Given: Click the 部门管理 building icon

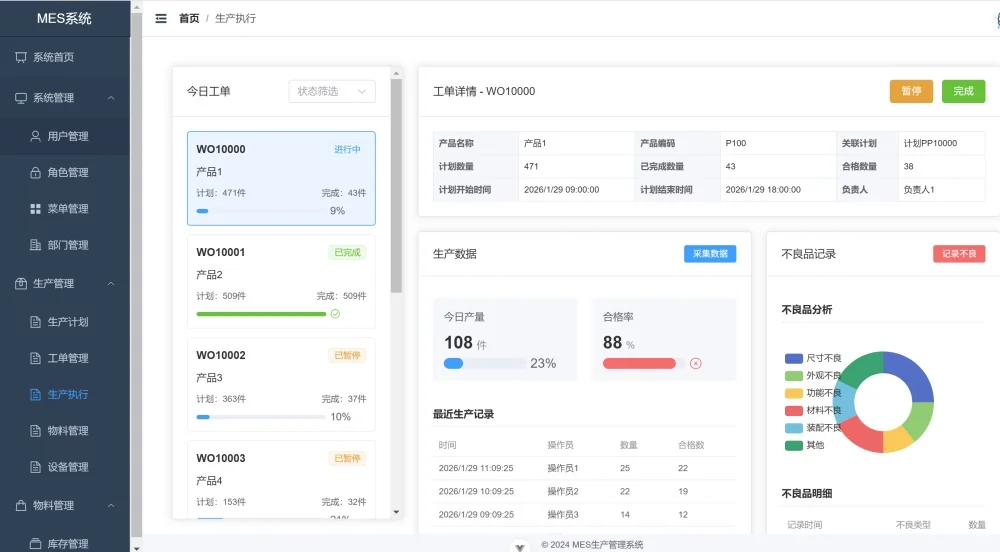Looking at the screenshot, I should point(36,245).
